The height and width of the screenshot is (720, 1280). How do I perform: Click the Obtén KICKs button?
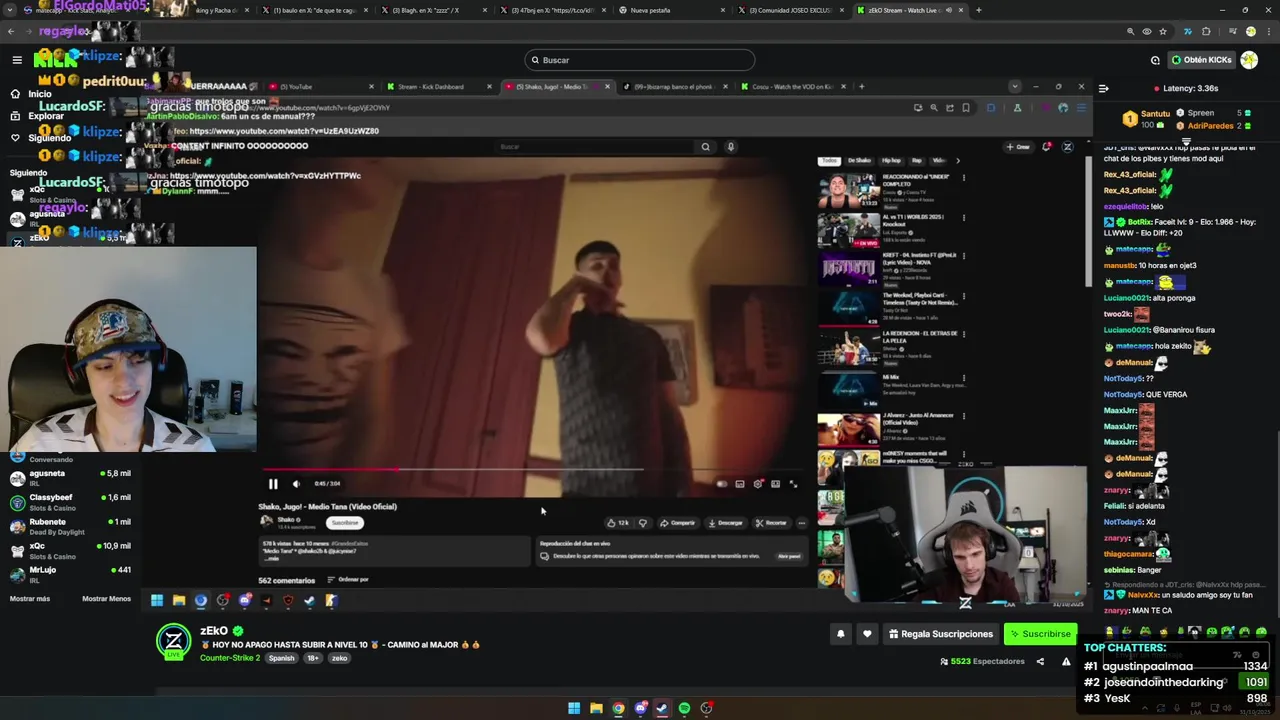(x=1201, y=60)
